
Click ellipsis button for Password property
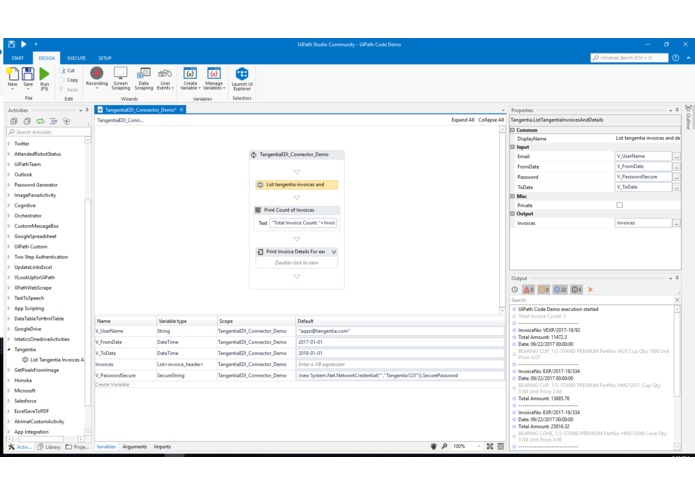pos(676,177)
